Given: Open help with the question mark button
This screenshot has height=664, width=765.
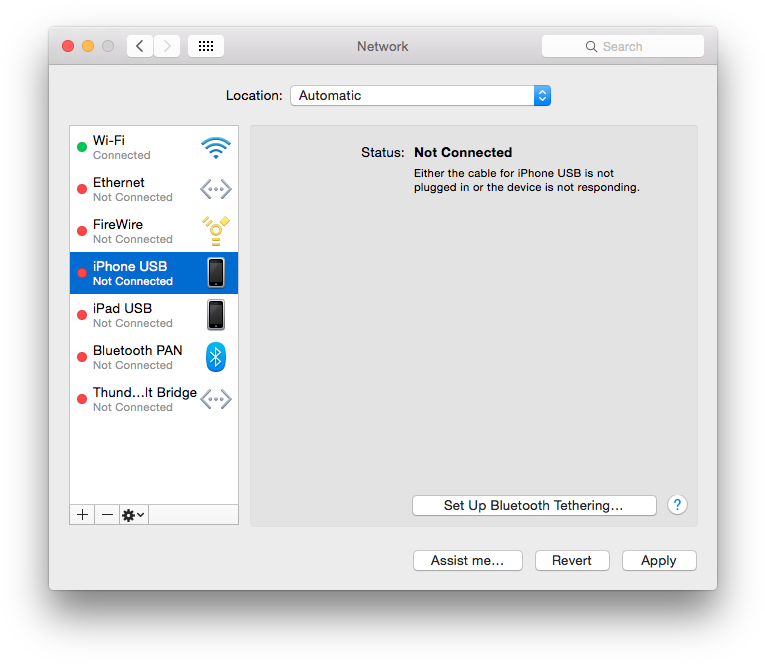Looking at the screenshot, I should tap(677, 505).
